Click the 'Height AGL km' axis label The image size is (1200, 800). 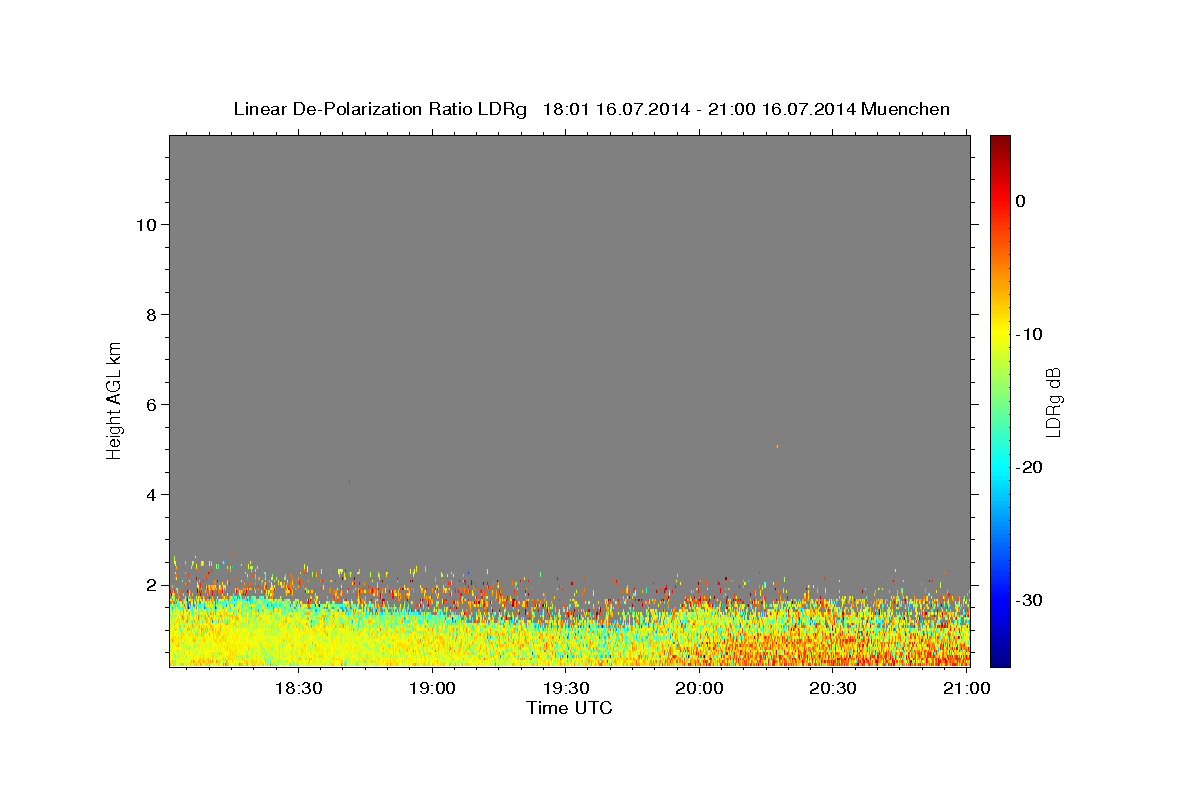(115, 399)
